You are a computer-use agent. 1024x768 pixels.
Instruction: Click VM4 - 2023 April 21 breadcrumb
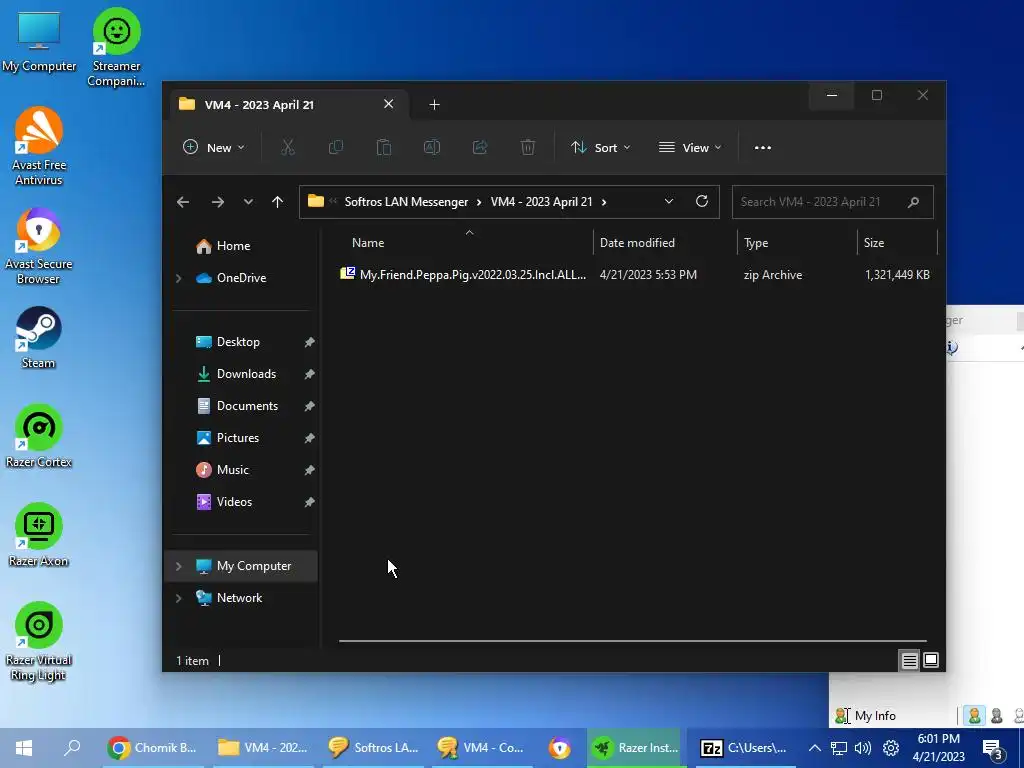(541, 202)
